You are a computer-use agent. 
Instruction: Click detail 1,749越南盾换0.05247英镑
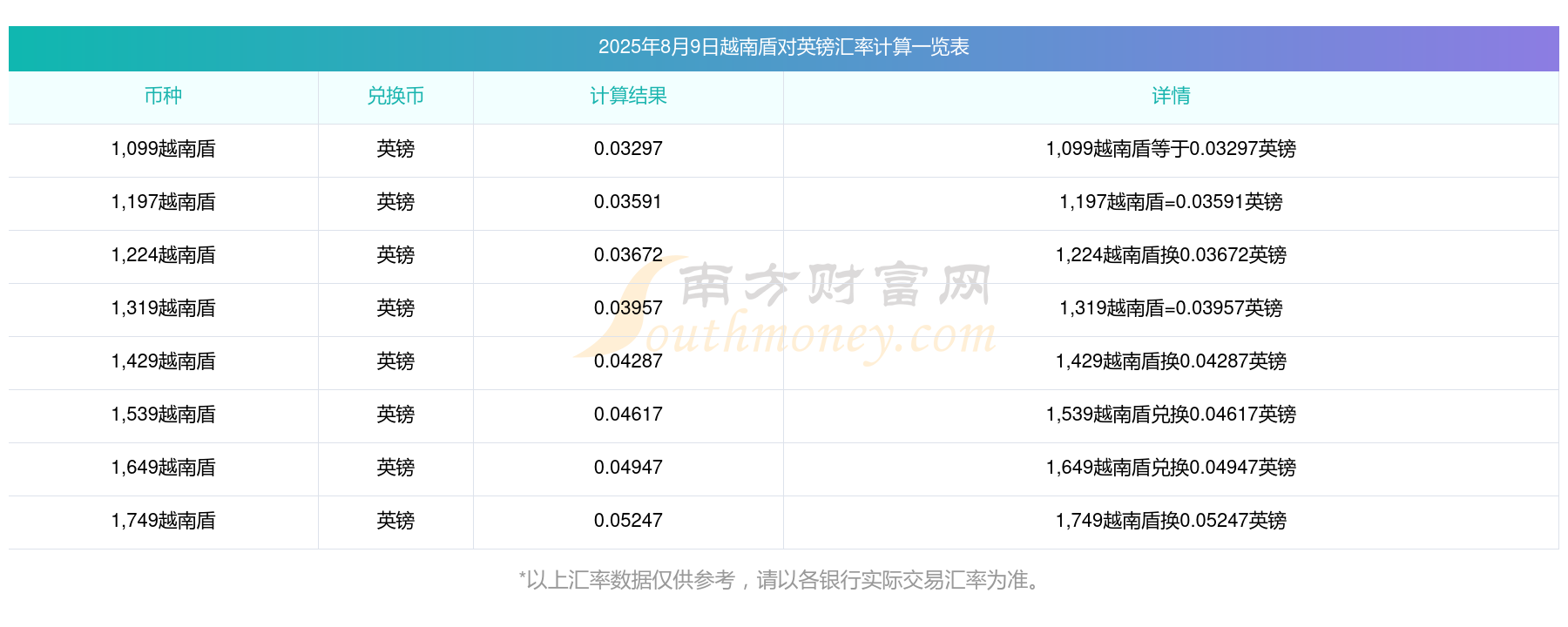tap(1171, 521)
